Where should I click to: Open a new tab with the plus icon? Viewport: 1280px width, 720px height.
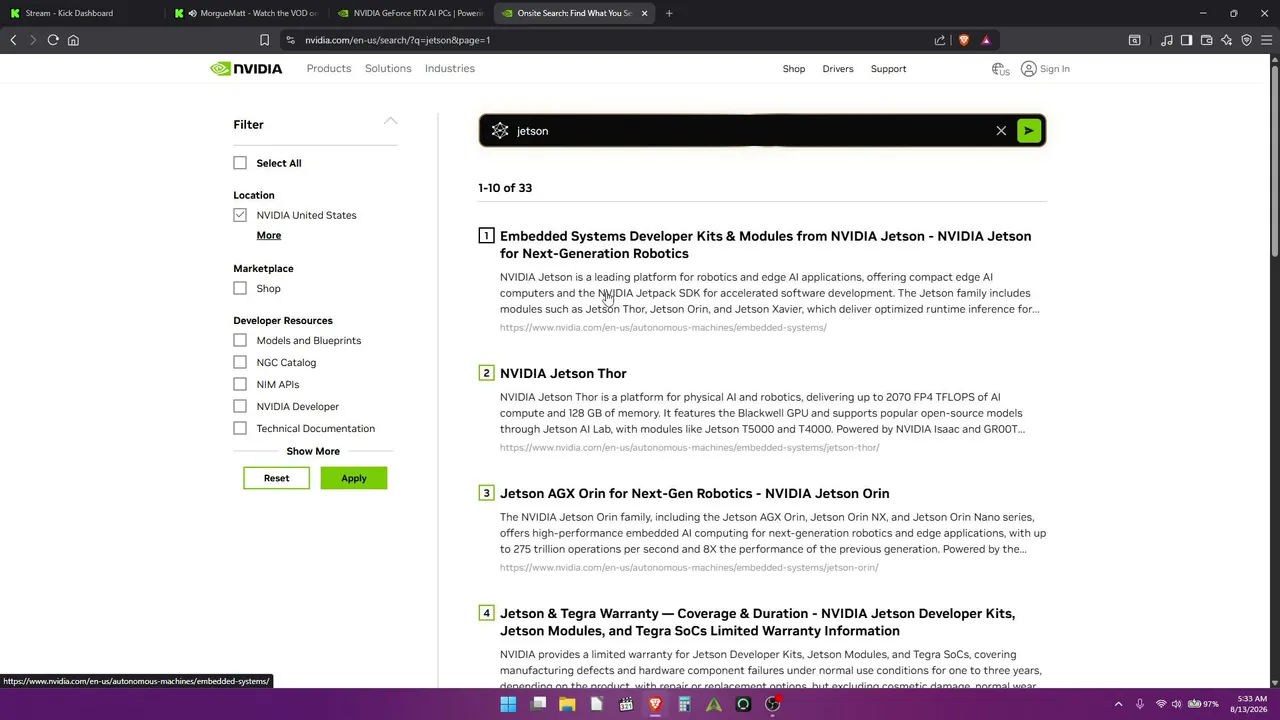pos(669,13)
